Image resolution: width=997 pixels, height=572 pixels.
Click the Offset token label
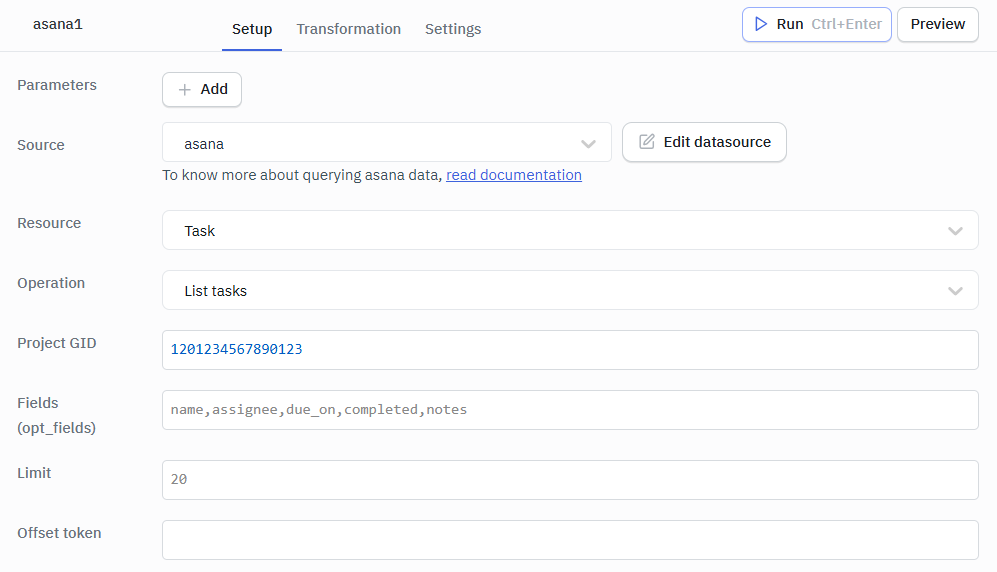[x=59, y=533]
